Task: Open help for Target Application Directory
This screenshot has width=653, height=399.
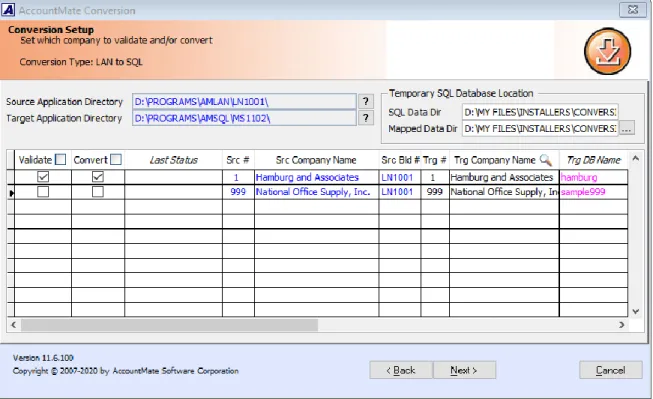Action: tap(365, 118)
